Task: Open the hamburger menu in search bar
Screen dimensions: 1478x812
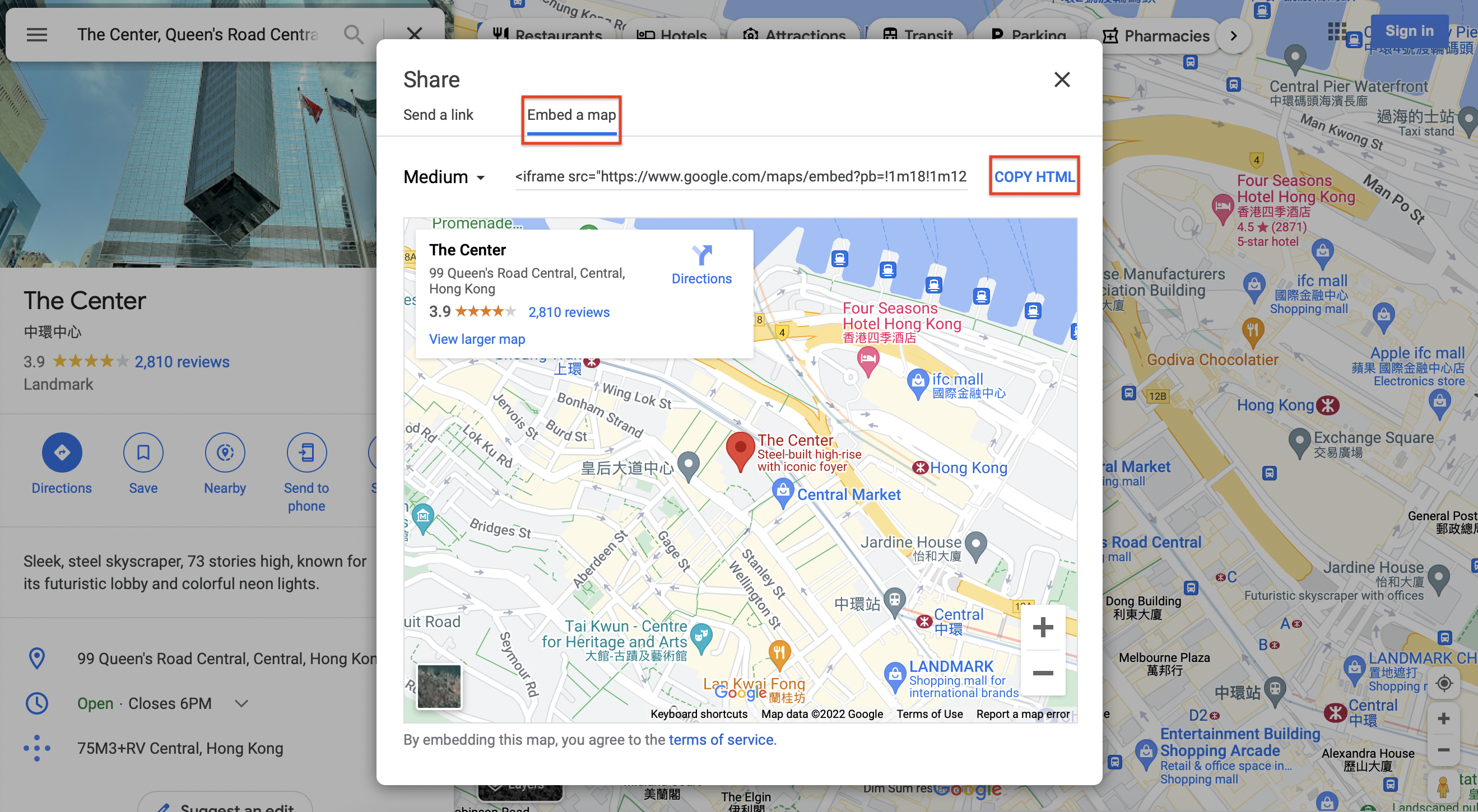Action: coord(37,35)
